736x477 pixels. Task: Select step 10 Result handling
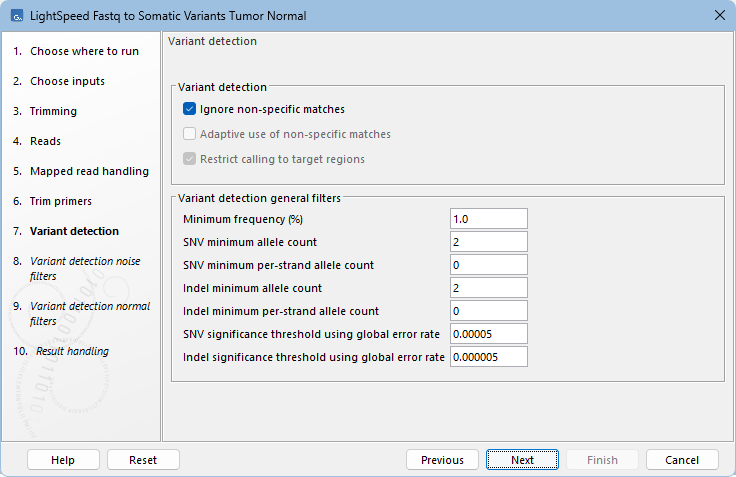pos(61,351)
